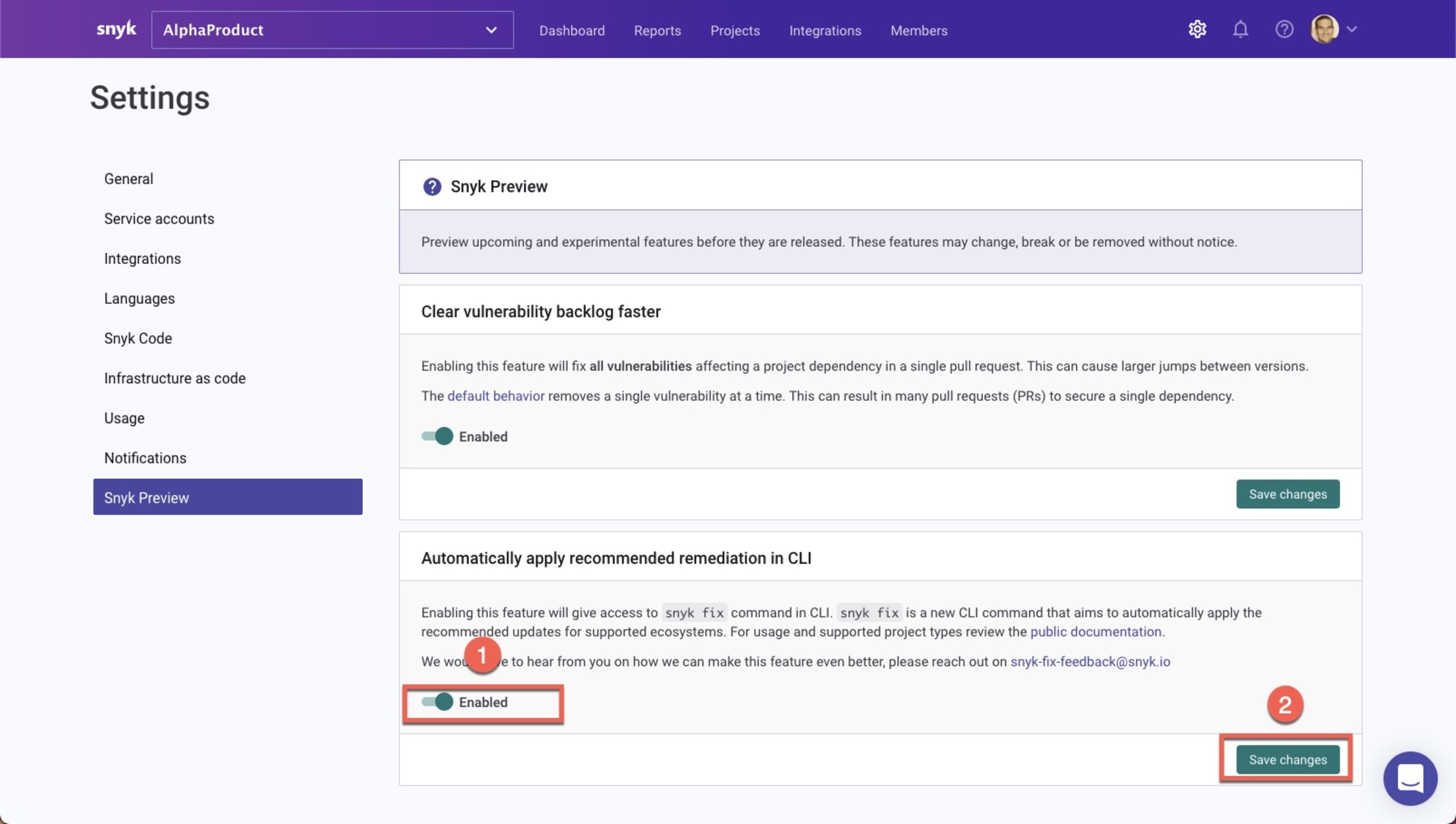Open the settings gear icon

[x=1197, y=29]
